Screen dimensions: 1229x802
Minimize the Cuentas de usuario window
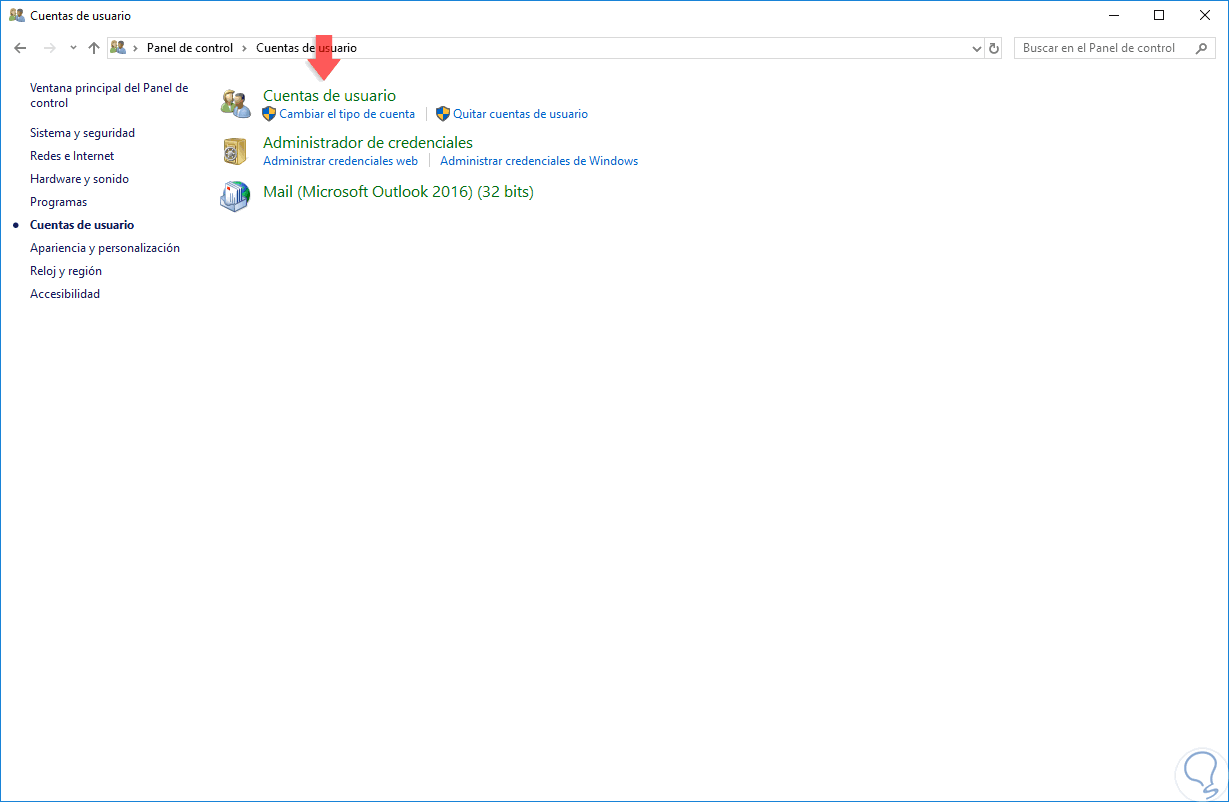1113,15
